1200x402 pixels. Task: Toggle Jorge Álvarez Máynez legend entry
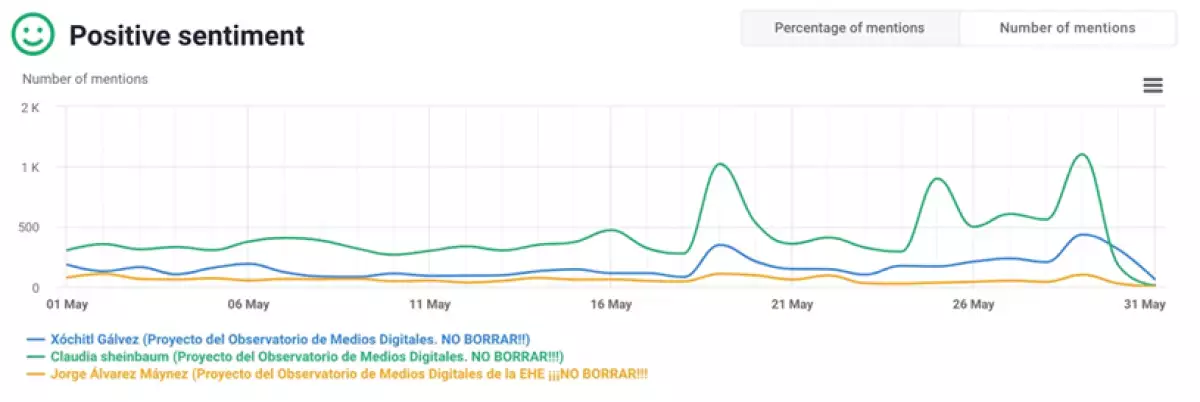(x=348, y=374)
